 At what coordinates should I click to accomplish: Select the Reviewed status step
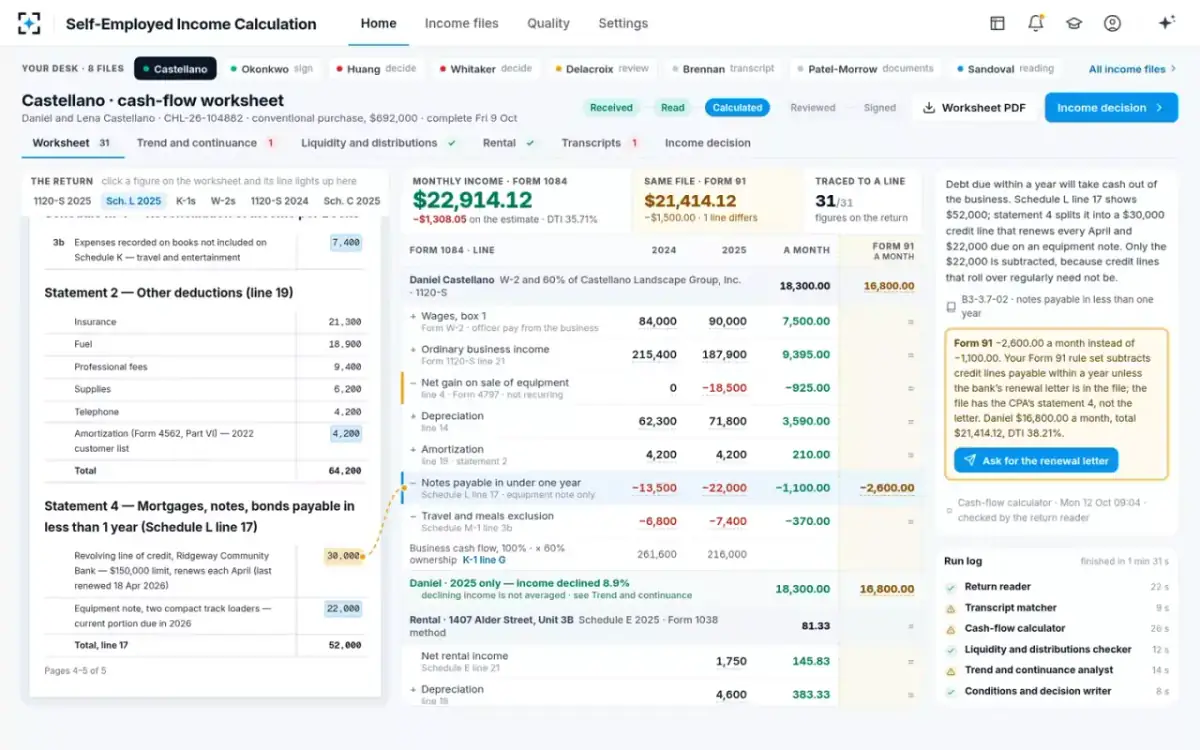812,108
